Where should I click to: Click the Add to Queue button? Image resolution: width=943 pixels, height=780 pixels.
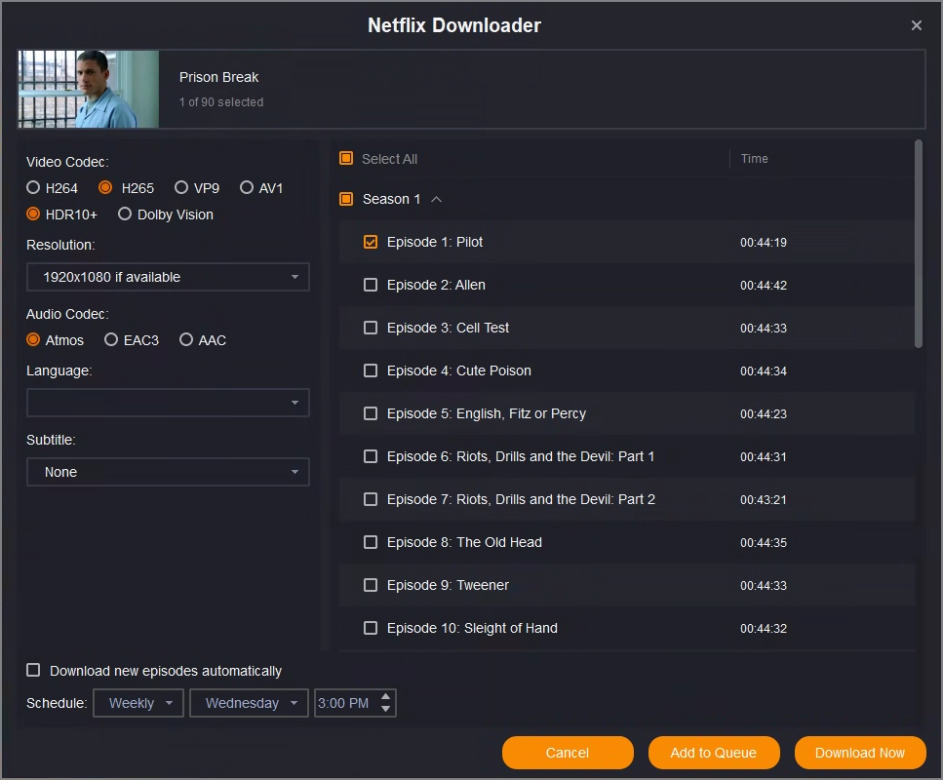coord(713,753)
